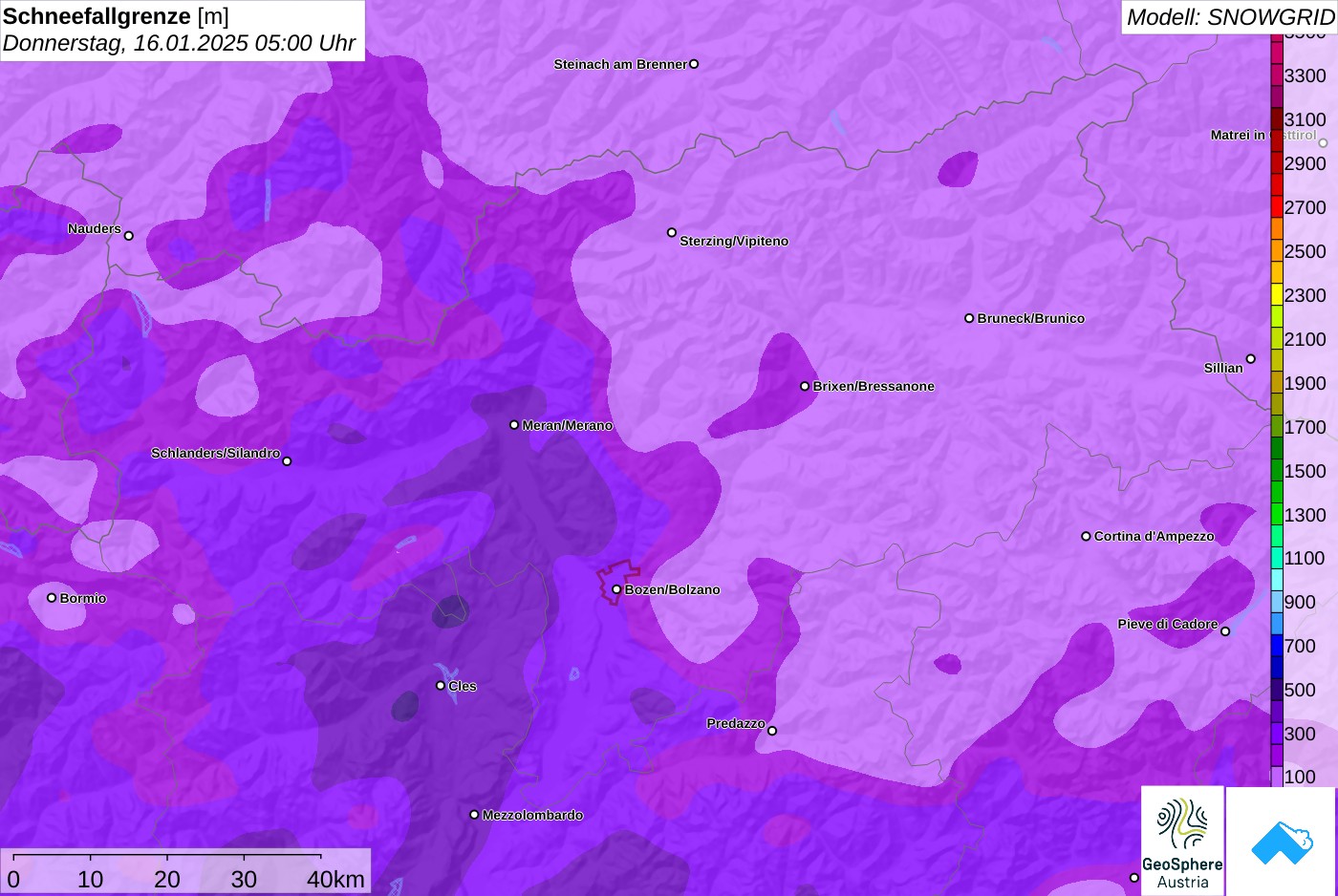The image size is (1338, 896).
Task: Click legend value '1100'
Action: click(x=1305, y=558)
